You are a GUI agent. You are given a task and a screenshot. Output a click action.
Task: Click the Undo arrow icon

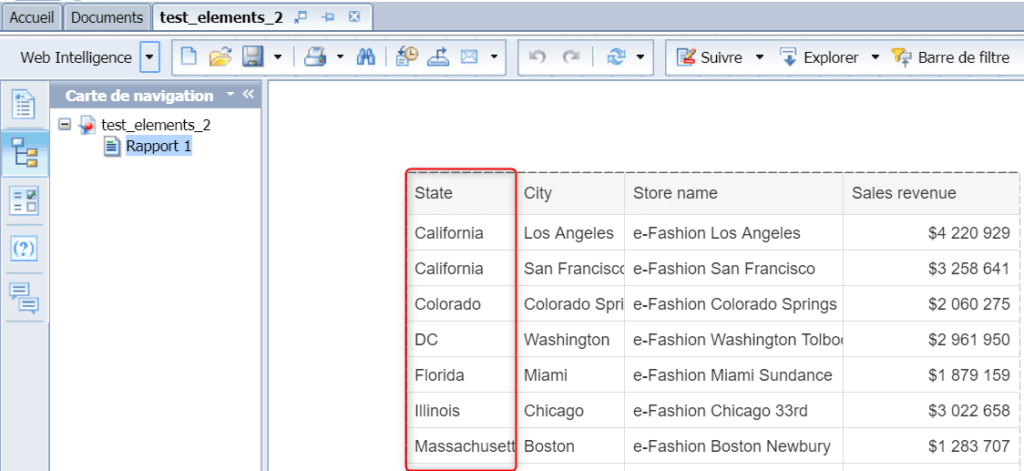pos(538,58)
